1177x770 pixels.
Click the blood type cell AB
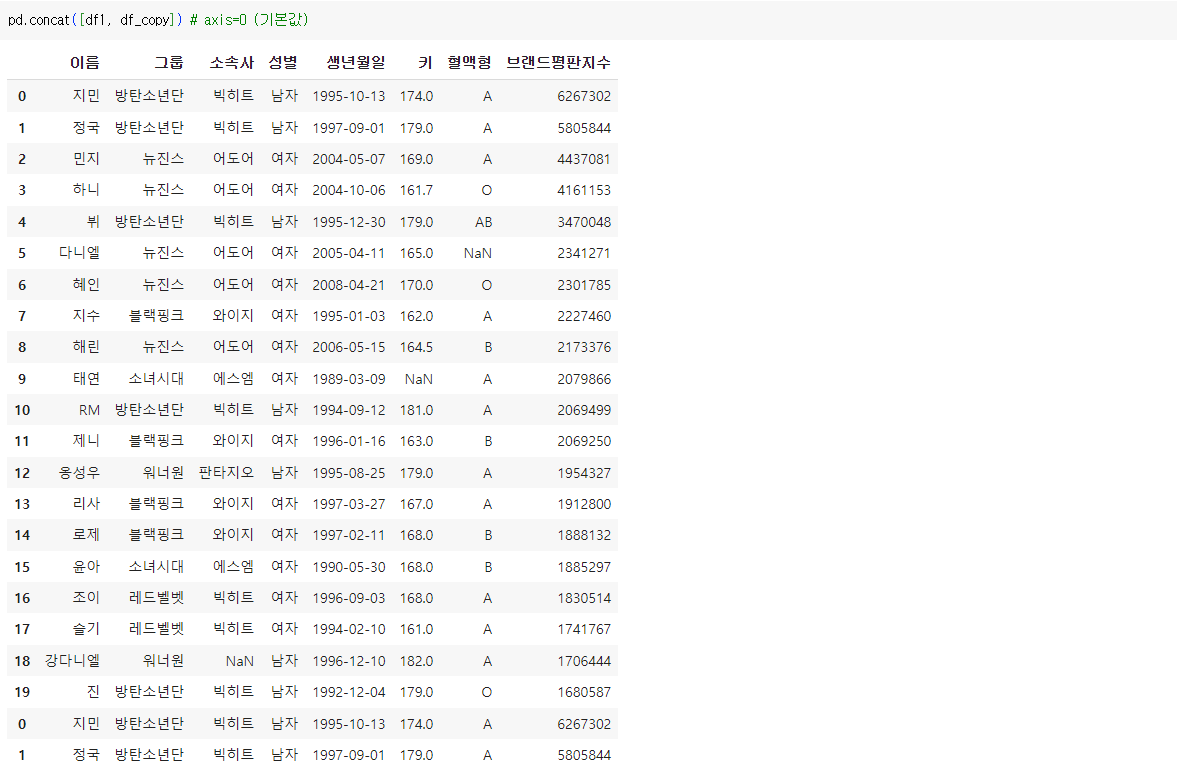483,222
